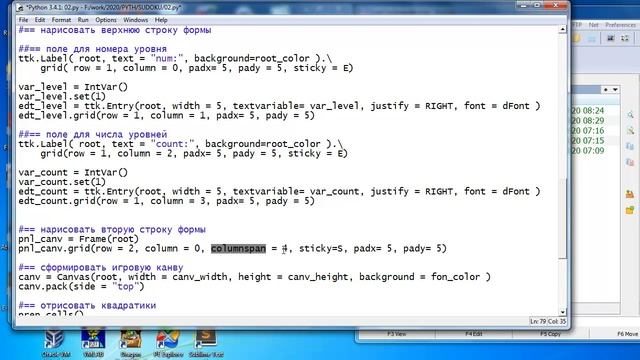Click the edt_level.grid(row = 1 line
640x360 pixels.
[x=167, y=116]
